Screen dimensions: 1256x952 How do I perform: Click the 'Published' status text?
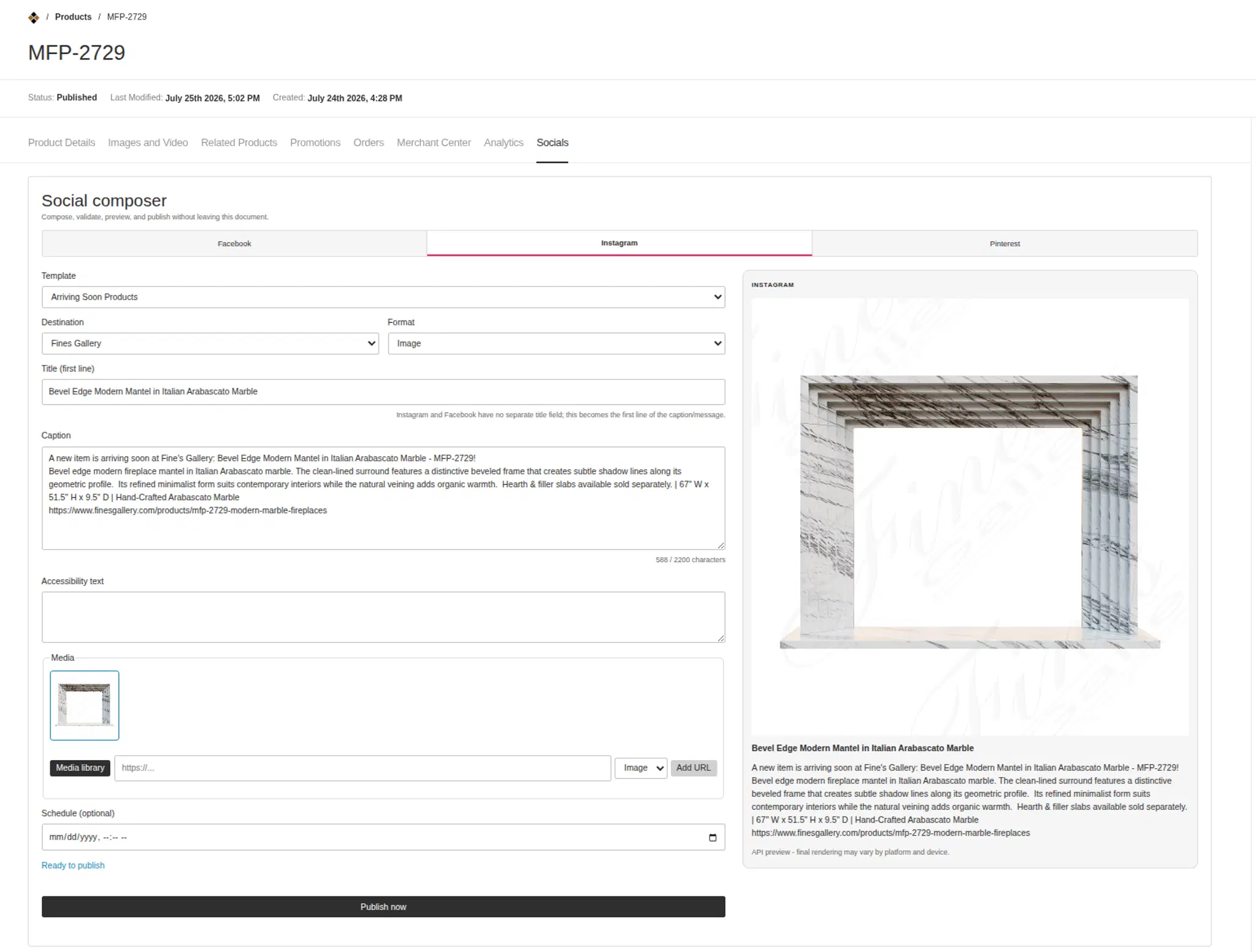[x=77, y=97]
